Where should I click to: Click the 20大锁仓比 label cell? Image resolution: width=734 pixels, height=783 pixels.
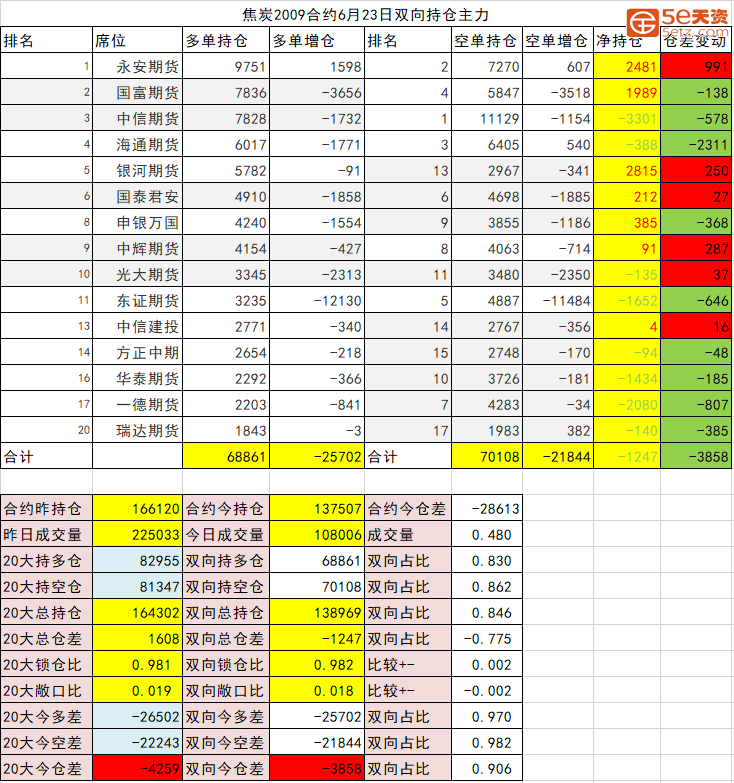(x=46, y=664)
